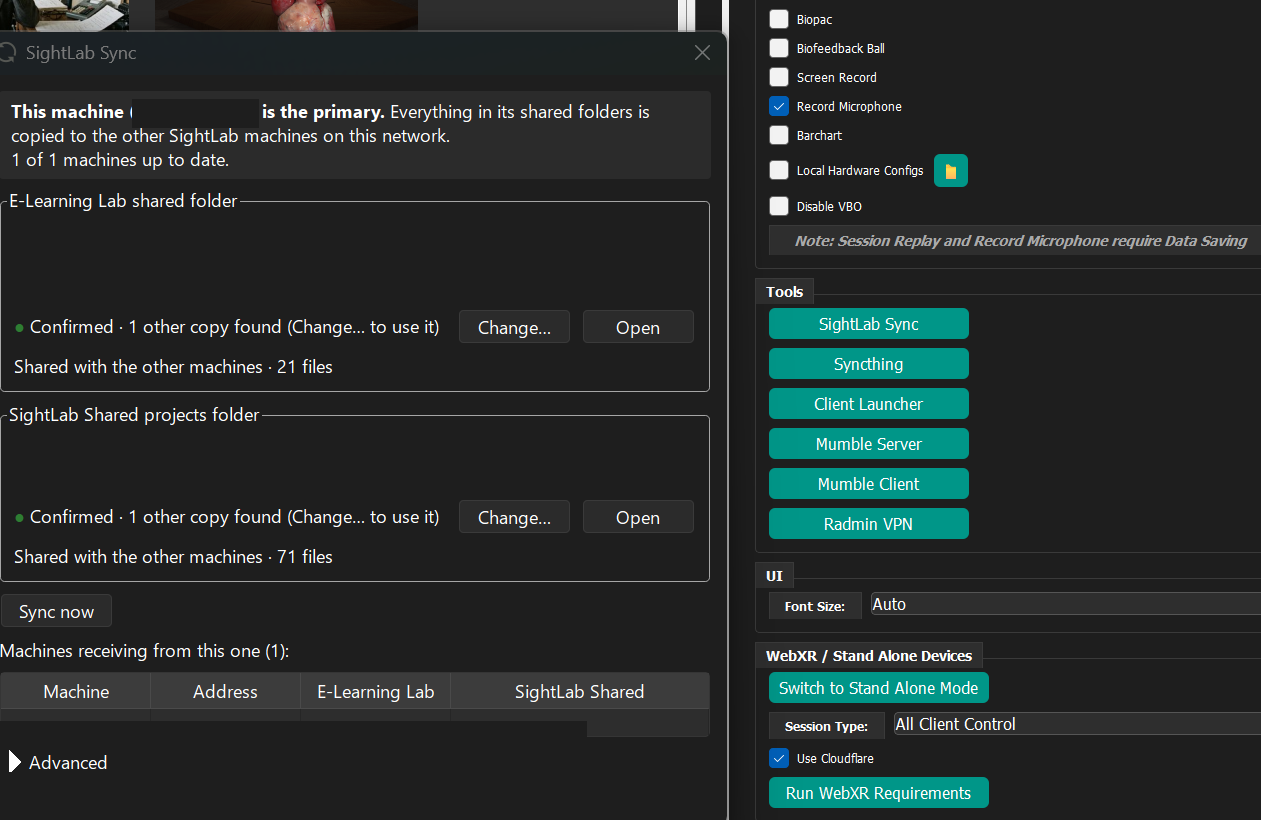Check the Local Hardware Configs box
This screenshot has width=1261, height=820.
coord(779,170)
